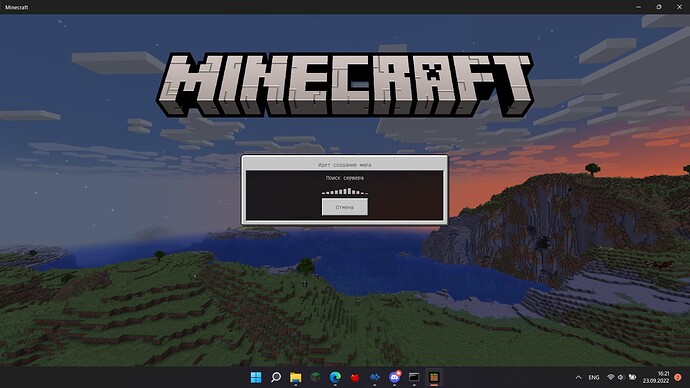
Task: Open the red apple taskbar app
Action: 355,377
